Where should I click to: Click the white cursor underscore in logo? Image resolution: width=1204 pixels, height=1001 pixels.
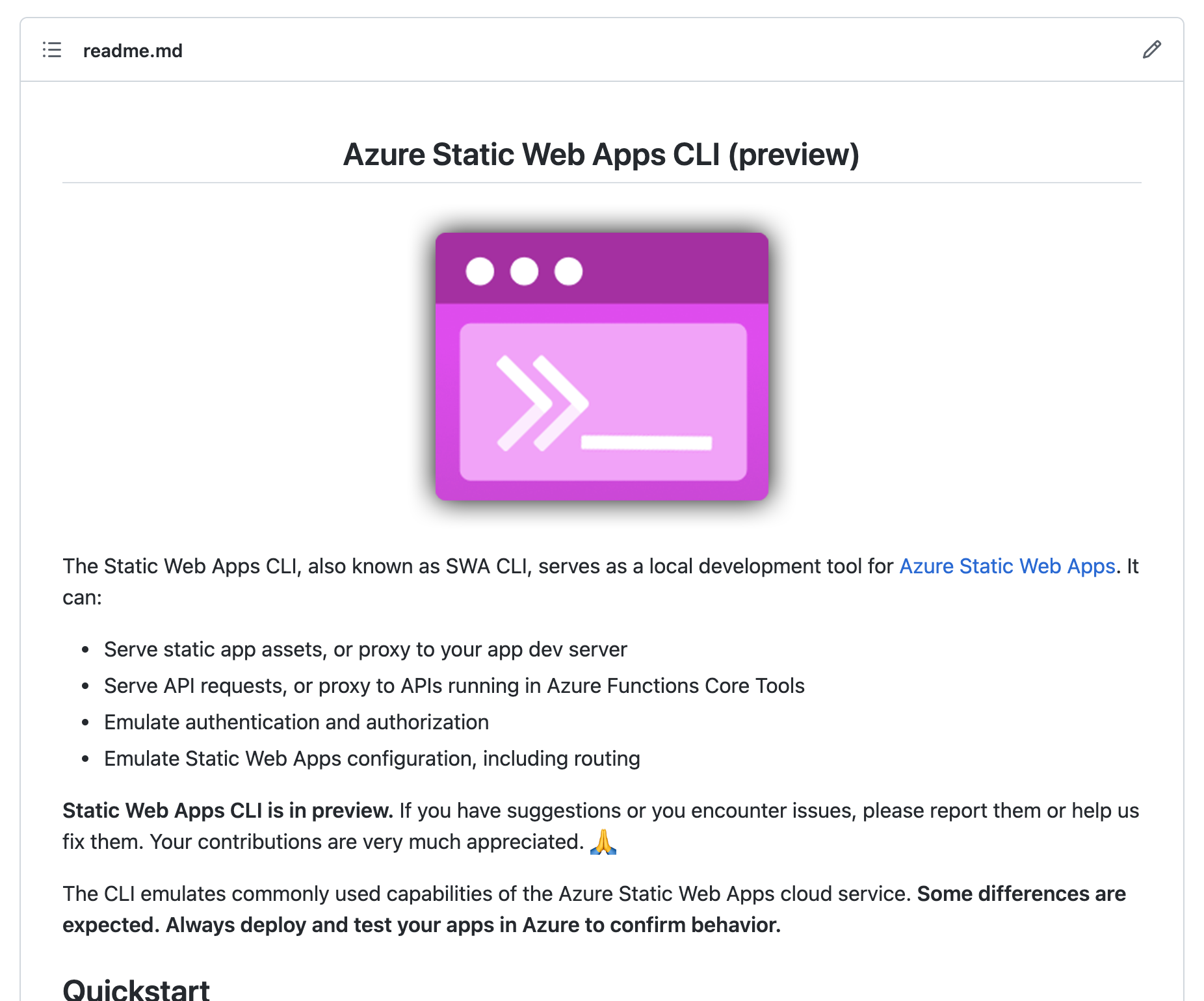[646, 443]
